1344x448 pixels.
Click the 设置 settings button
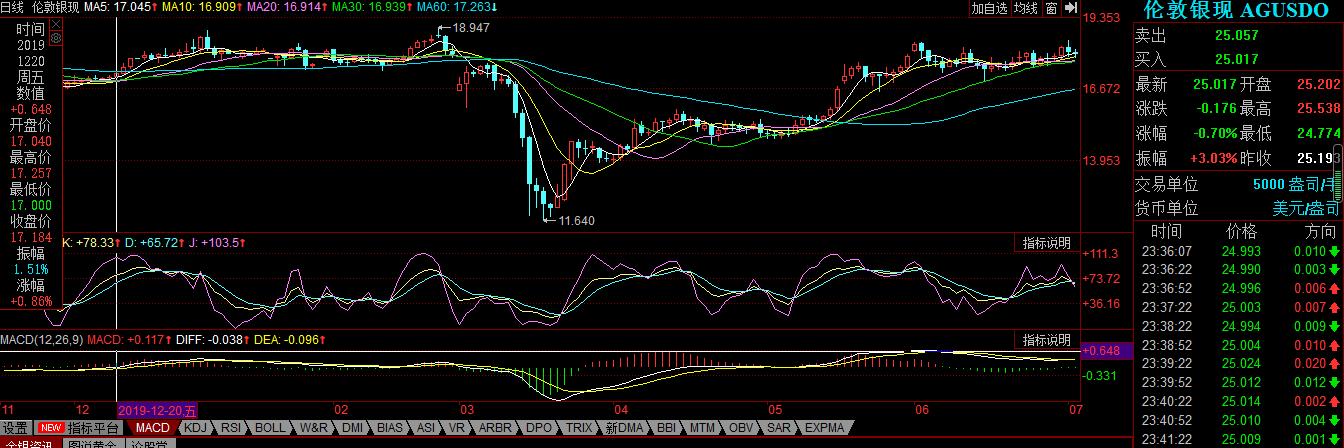pos(15,428)
